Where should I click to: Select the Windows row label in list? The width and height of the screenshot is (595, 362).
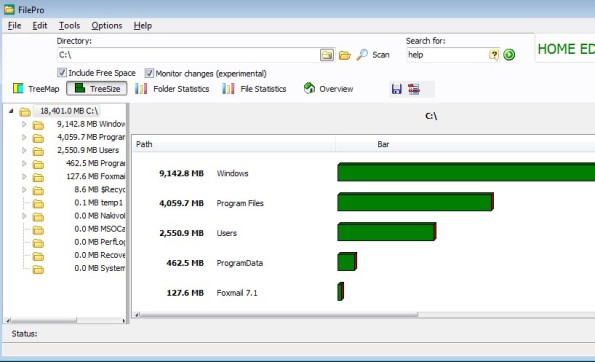[x=232, y=173]
